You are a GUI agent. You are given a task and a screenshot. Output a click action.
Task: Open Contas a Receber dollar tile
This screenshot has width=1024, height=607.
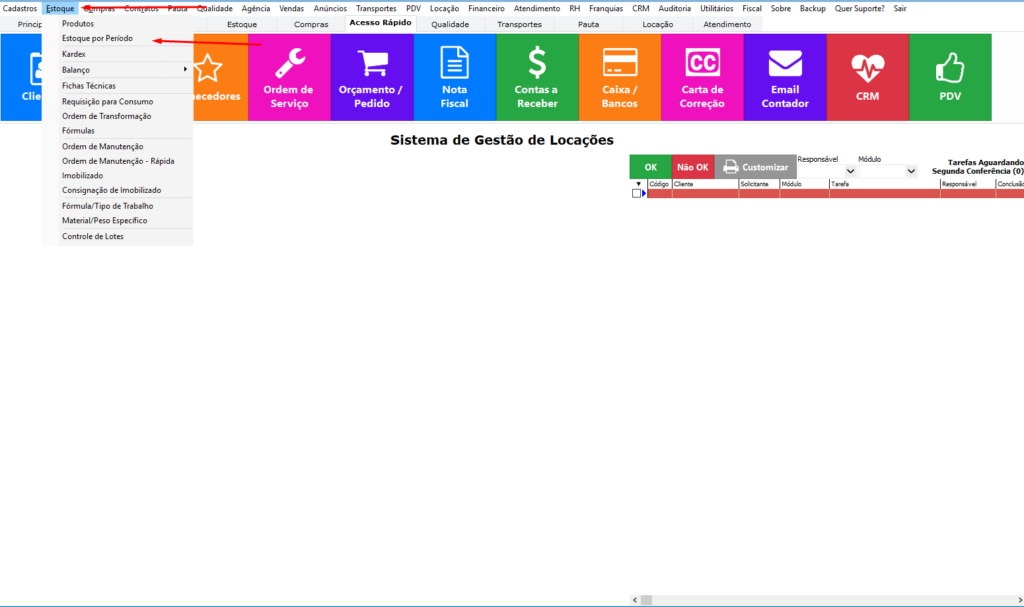tap(537, 77)
